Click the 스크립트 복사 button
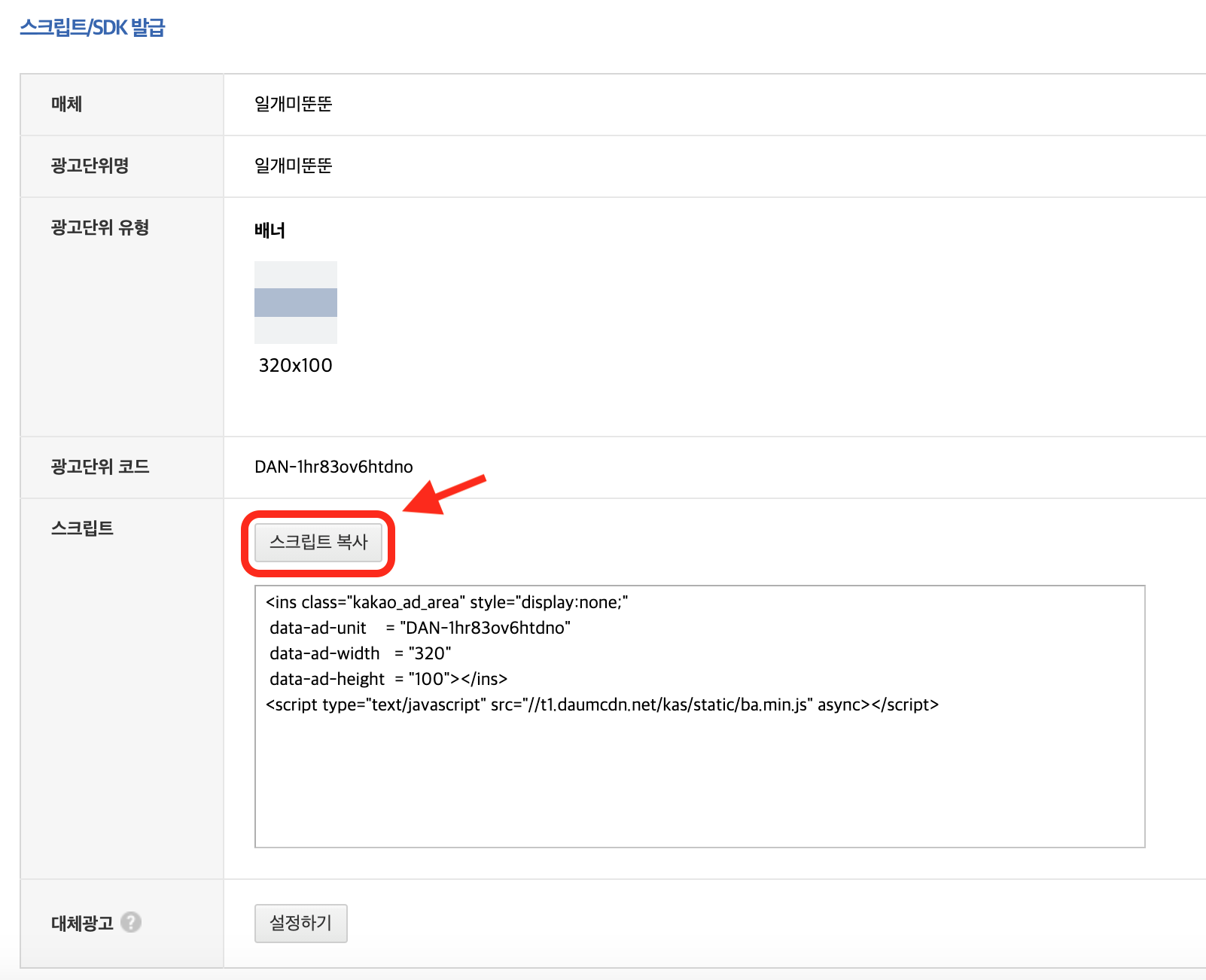1206x980 pixels. tap(318, 543)
